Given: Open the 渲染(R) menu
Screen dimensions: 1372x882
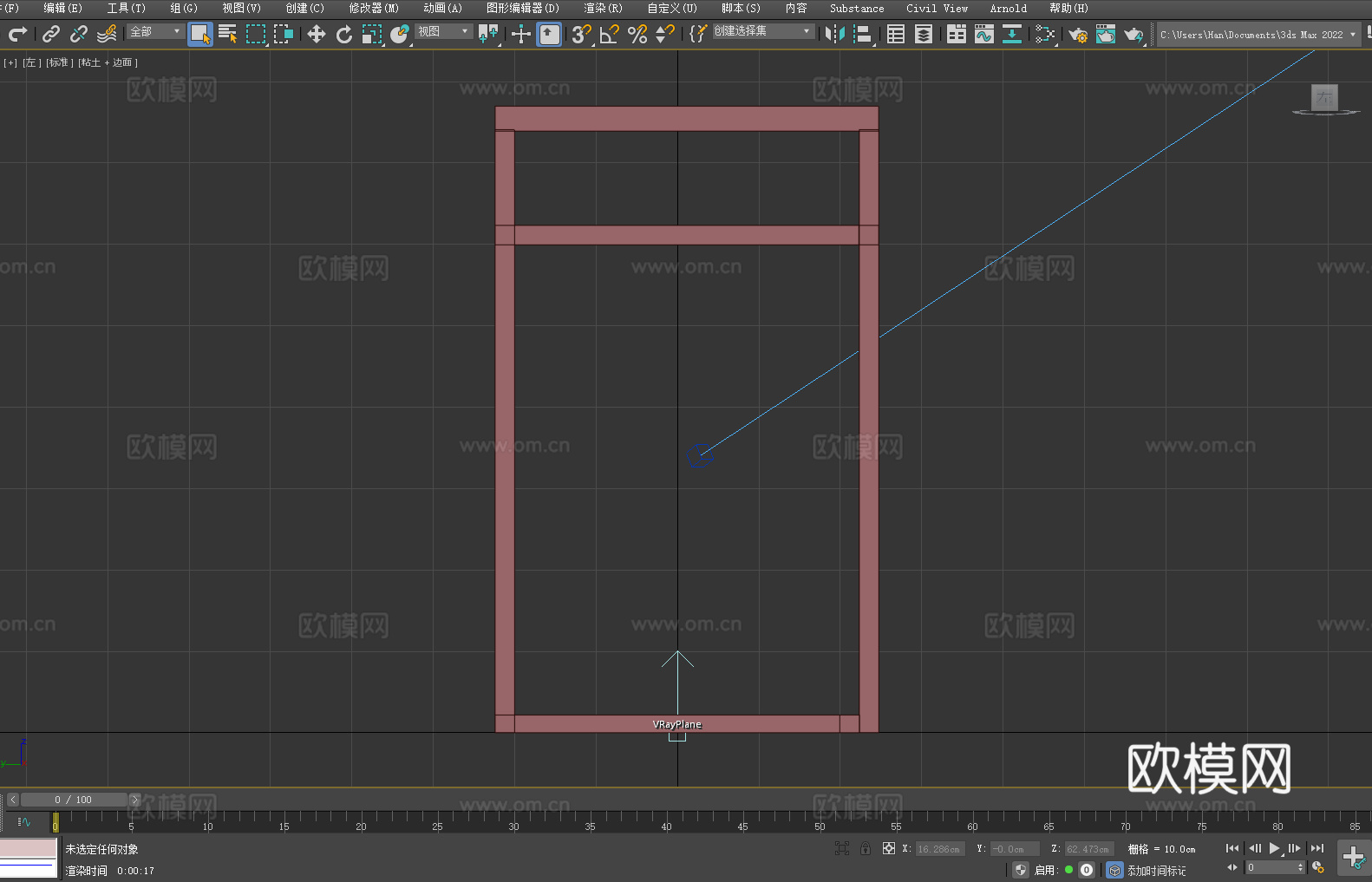Looking at the screenshot, I should tap(603, 8).
